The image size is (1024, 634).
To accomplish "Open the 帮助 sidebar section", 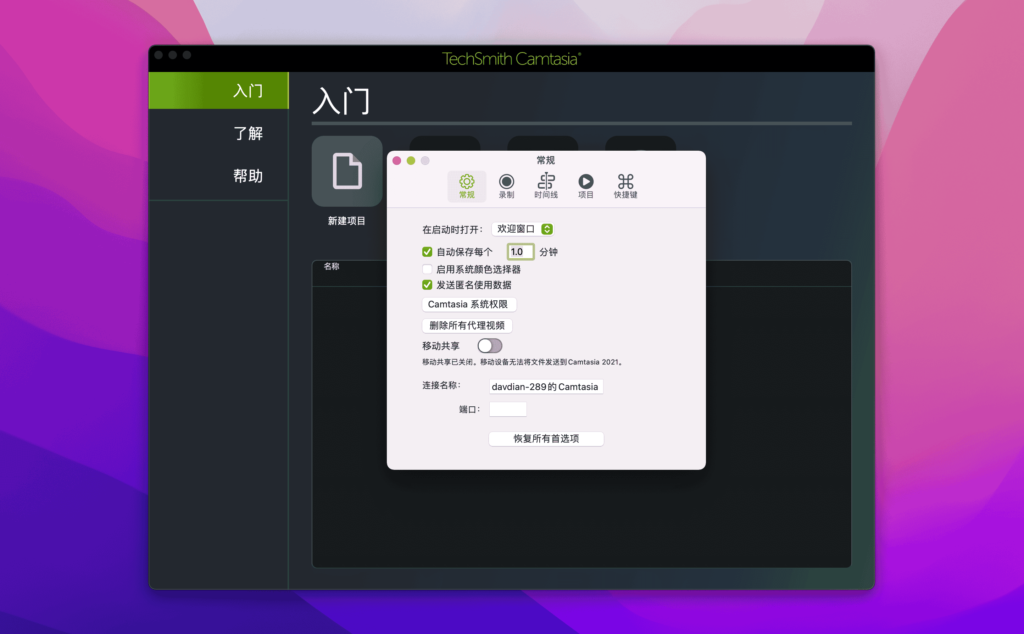I will point(247,175).
